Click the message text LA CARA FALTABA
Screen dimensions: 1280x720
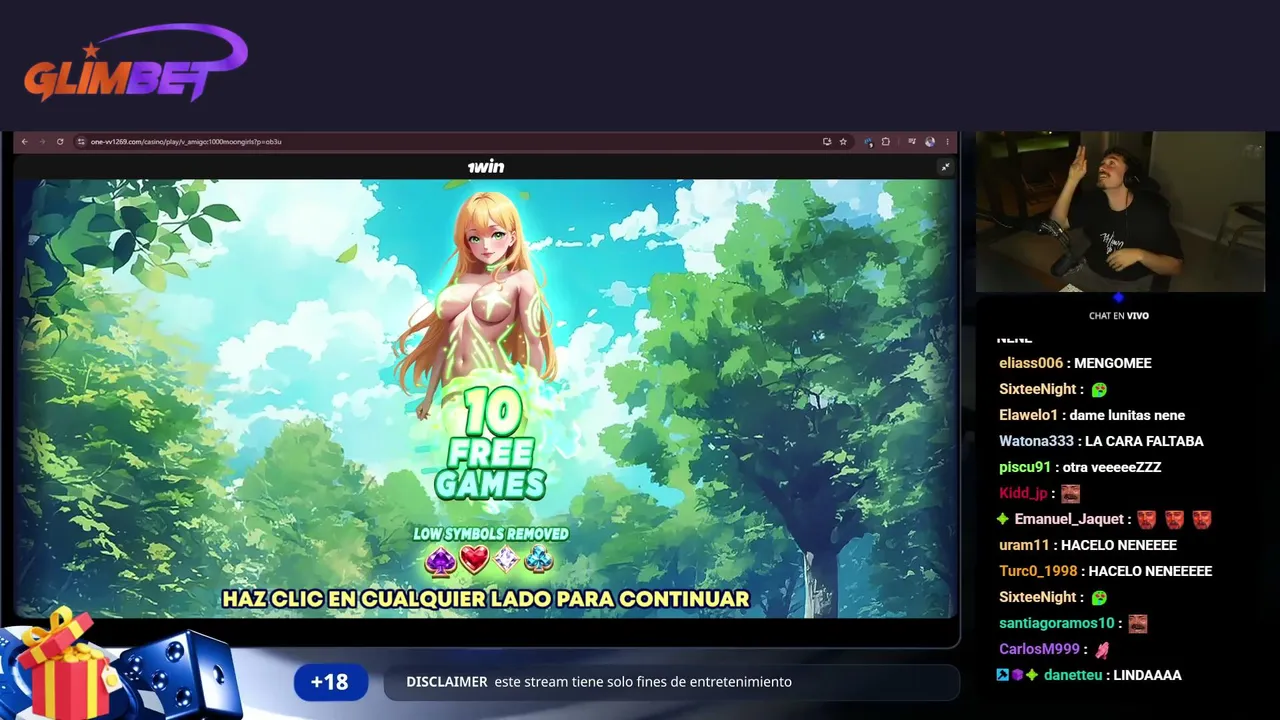[1144, 441]
